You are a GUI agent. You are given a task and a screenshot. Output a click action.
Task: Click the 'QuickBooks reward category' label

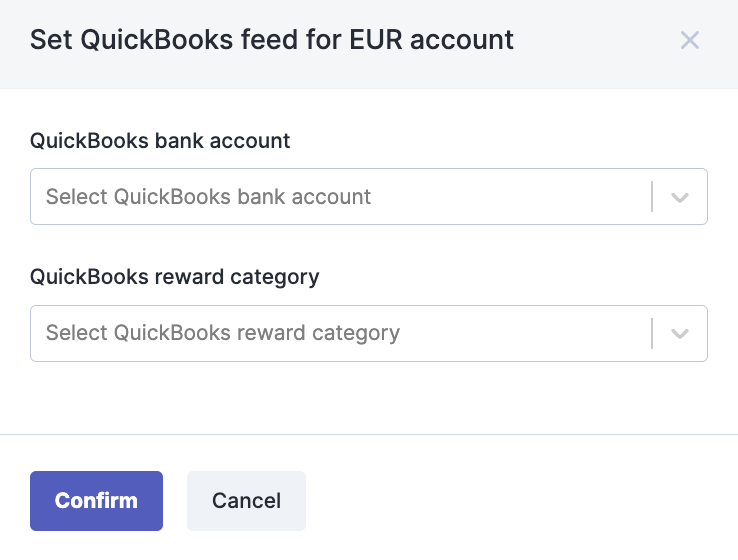coord(174,277)
